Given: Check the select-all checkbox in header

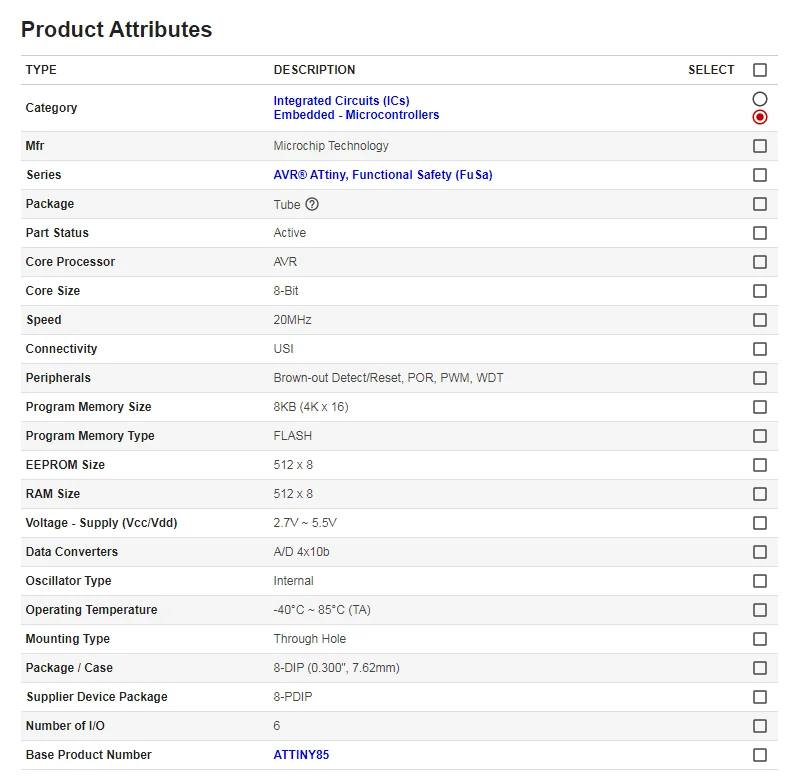Looking at the screenshot, I should coord(760,70).
